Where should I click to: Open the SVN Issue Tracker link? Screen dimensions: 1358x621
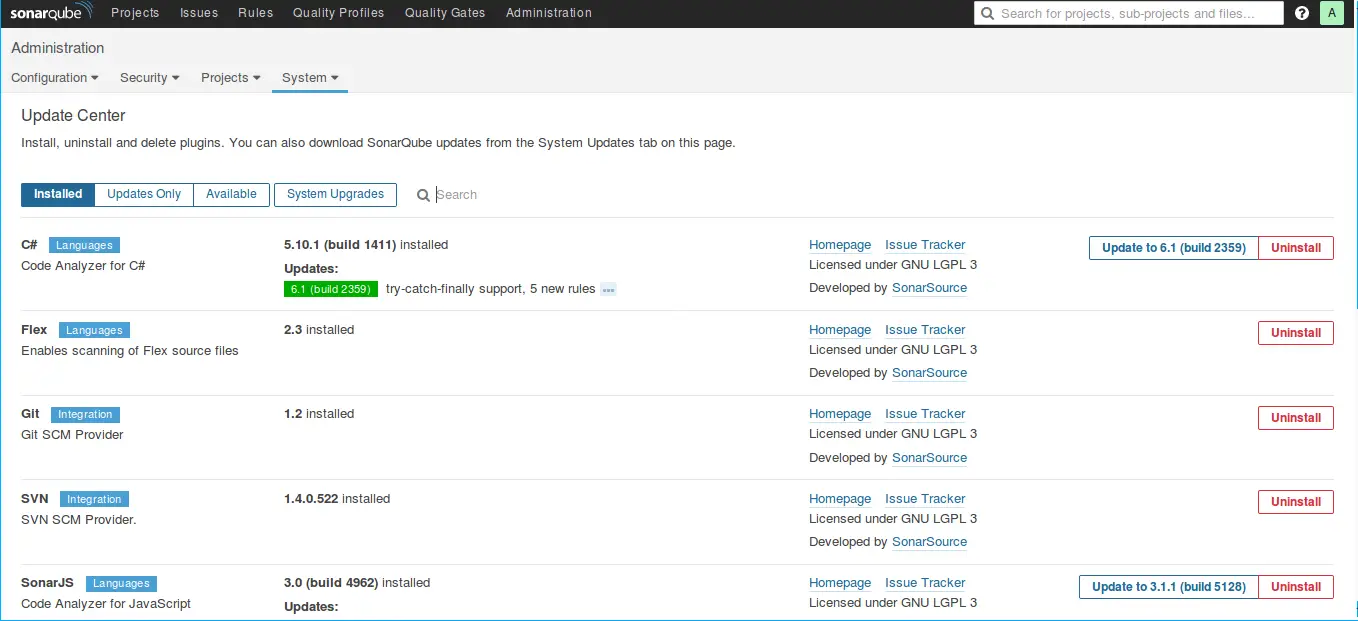[925, 499]
